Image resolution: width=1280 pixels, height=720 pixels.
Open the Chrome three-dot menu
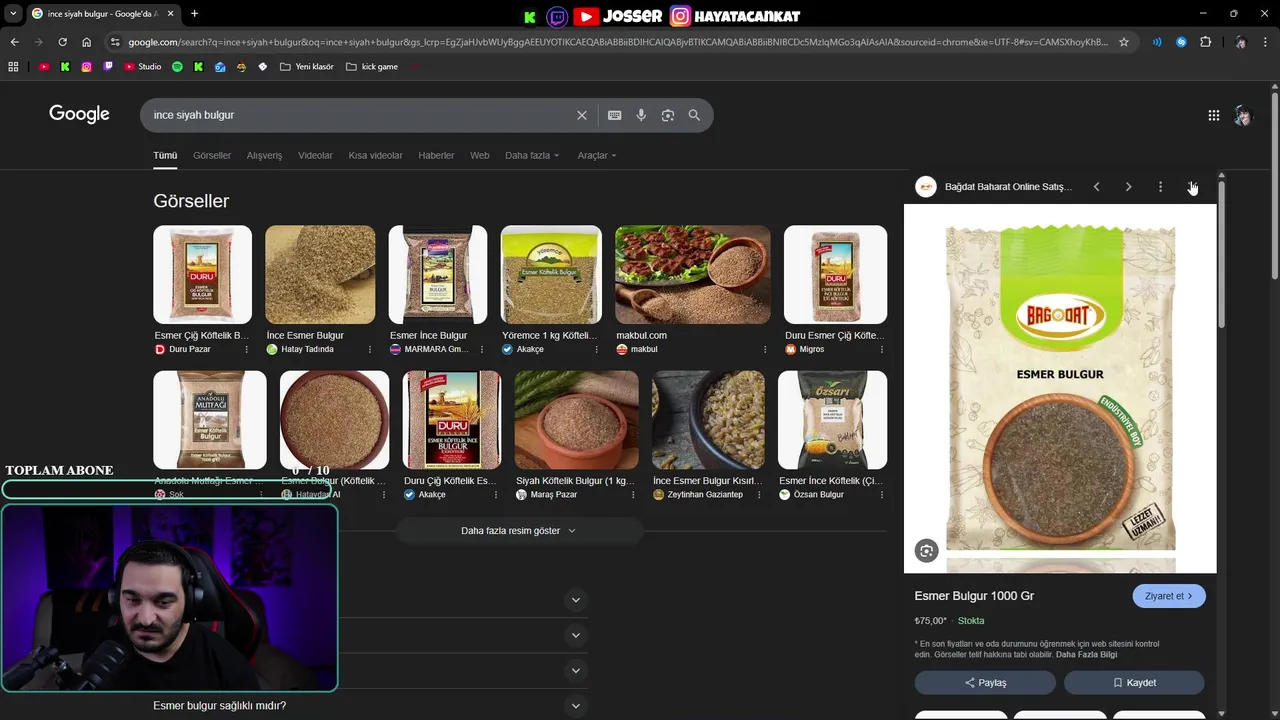pos(1266,42)
